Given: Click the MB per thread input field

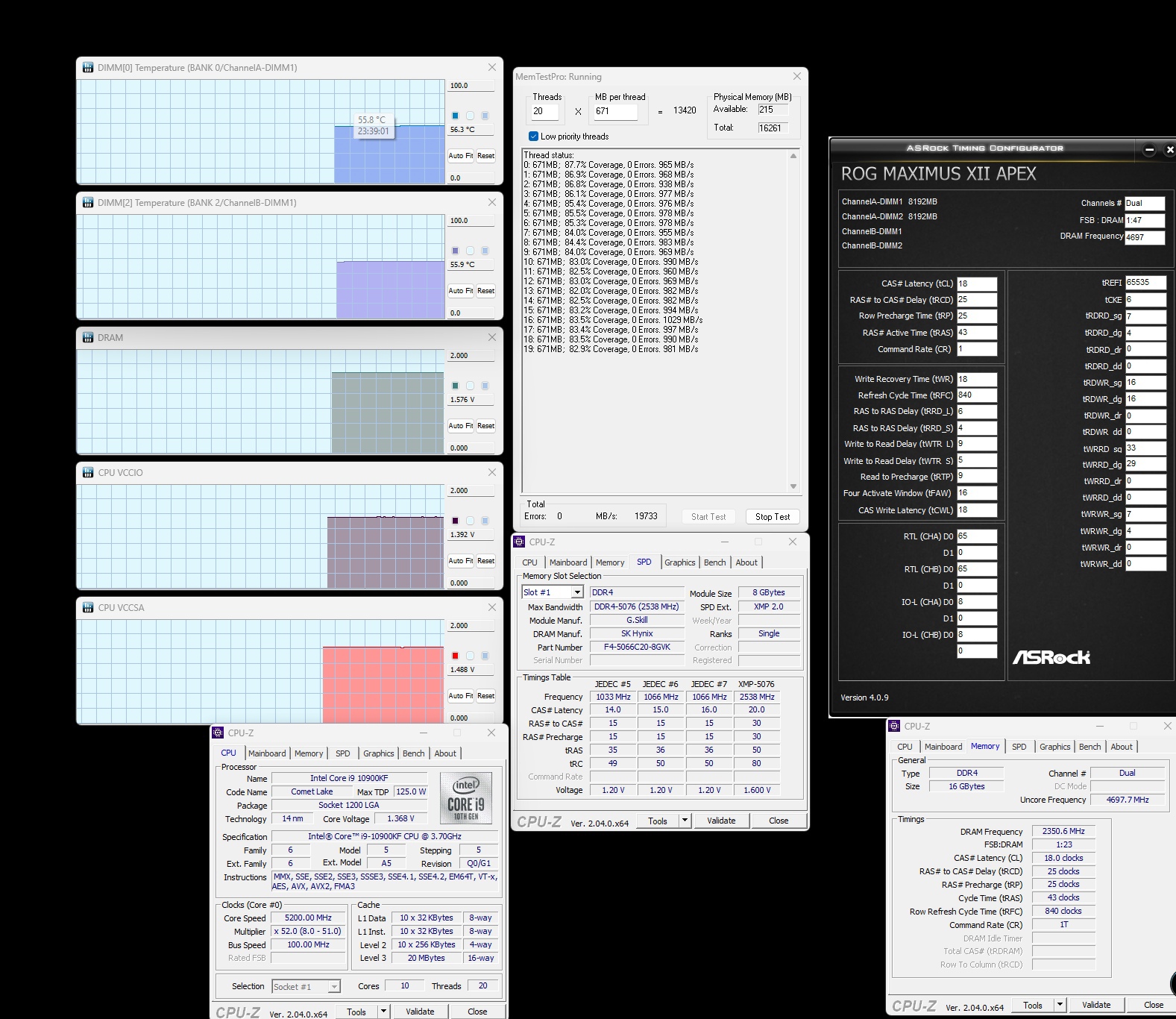Looking at the screenshot, I should [x=615, y=111].
